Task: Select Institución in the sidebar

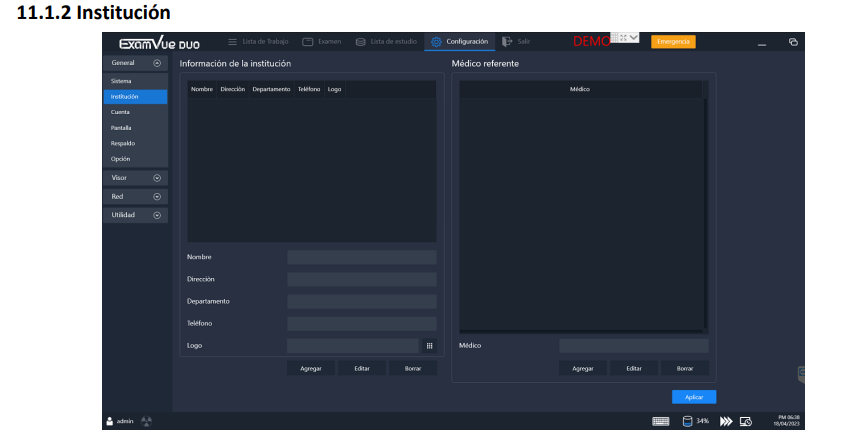Action: pyautogui.click(x=136, y=97)
